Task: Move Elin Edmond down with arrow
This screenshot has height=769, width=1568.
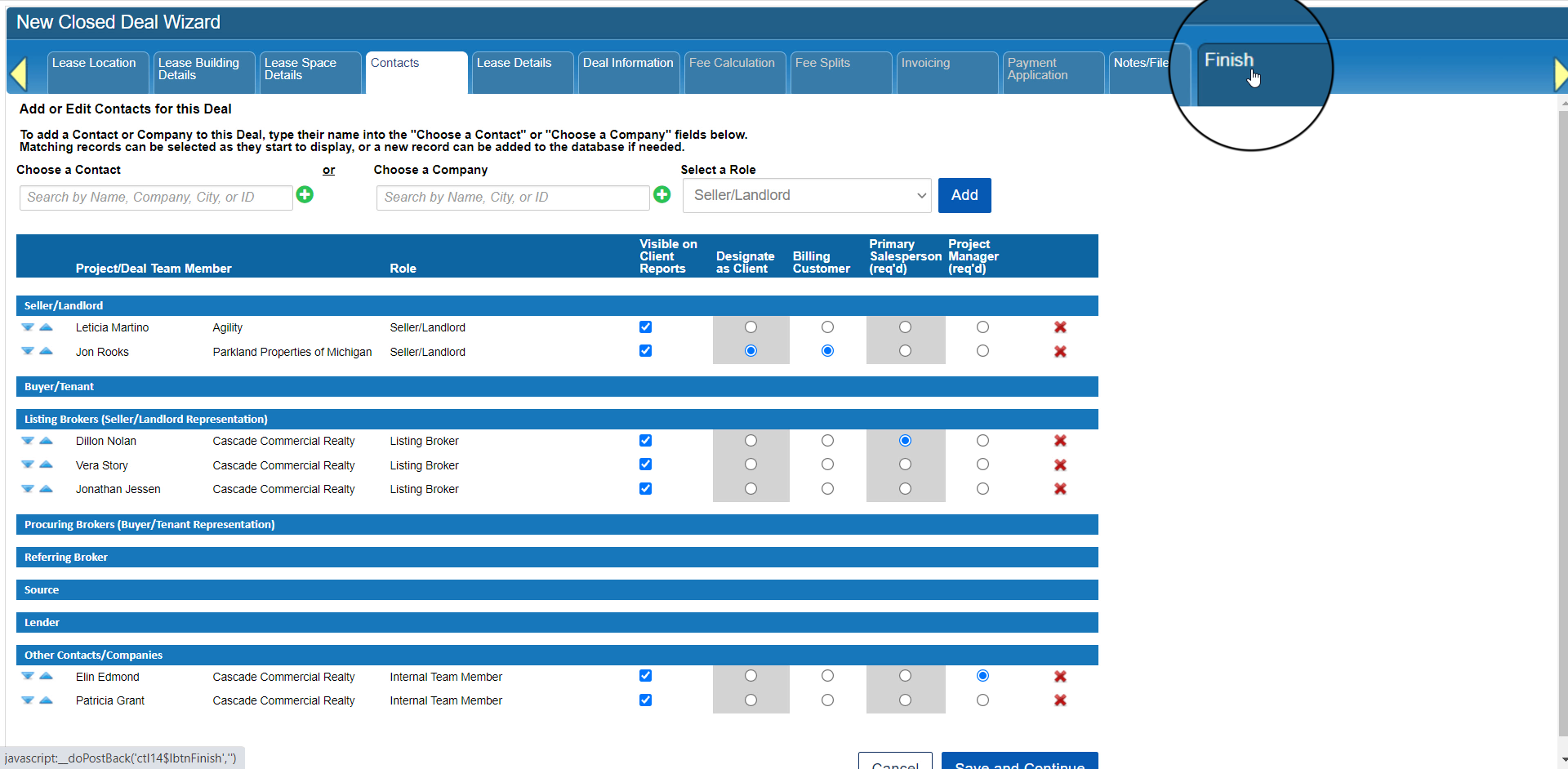Action: (28, 676)
